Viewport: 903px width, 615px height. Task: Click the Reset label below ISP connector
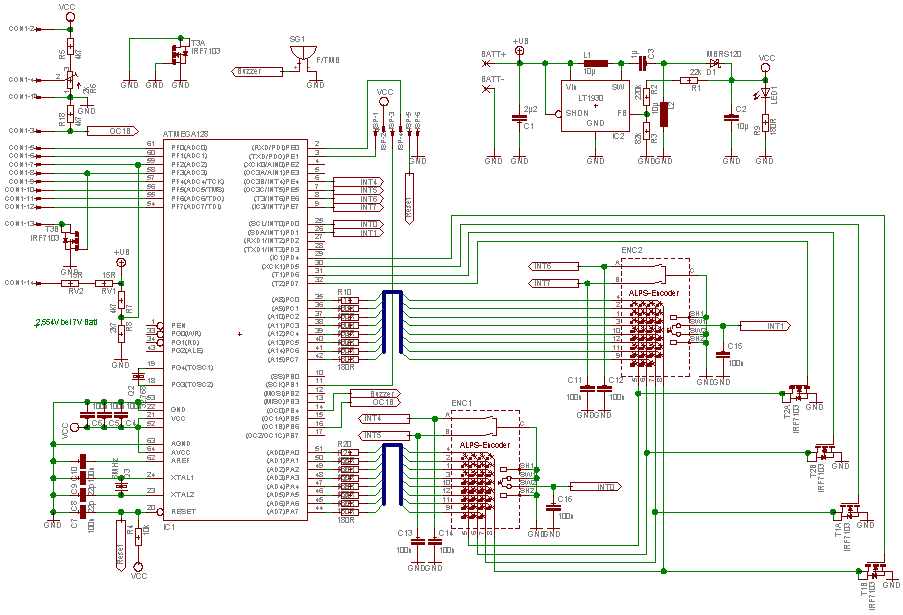[409, 199]
